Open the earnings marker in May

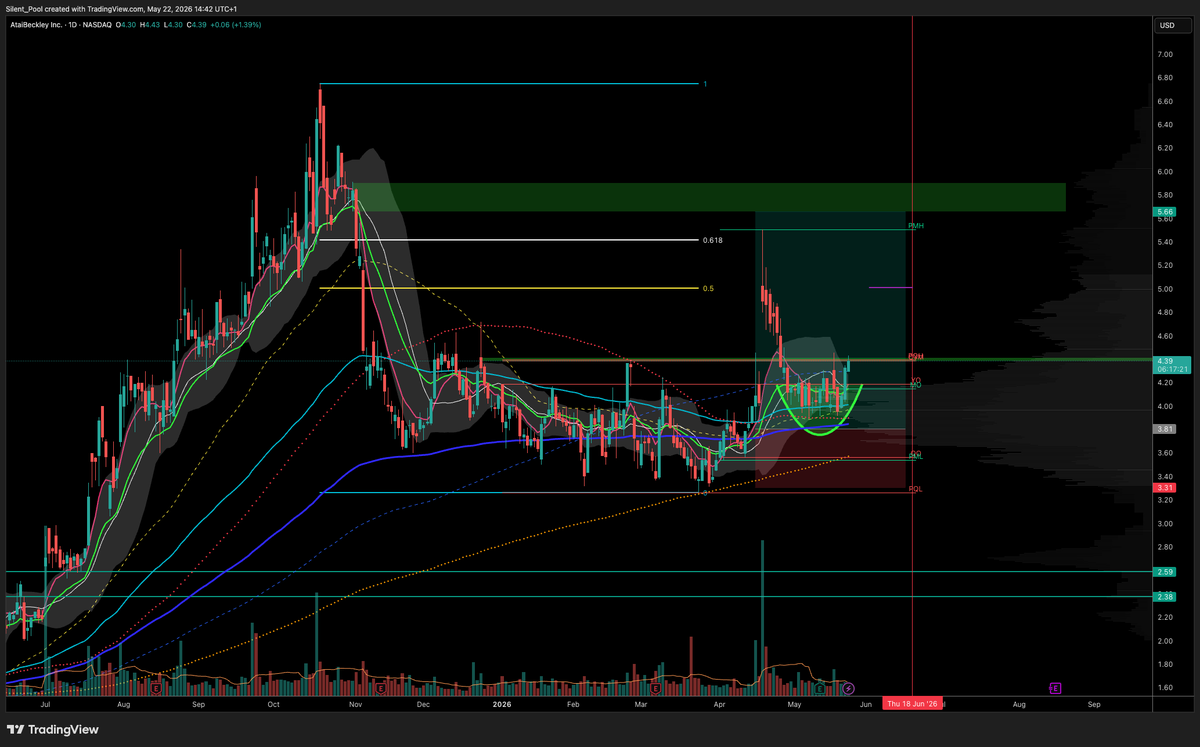tap(820, 688)
